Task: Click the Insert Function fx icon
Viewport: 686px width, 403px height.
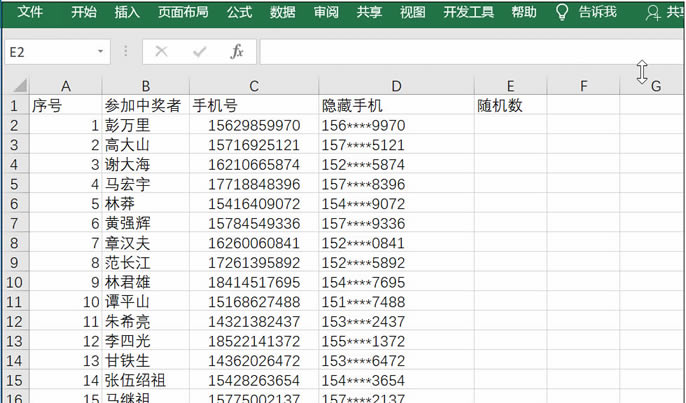Action: pyautogui.click(x=237, y=51)
